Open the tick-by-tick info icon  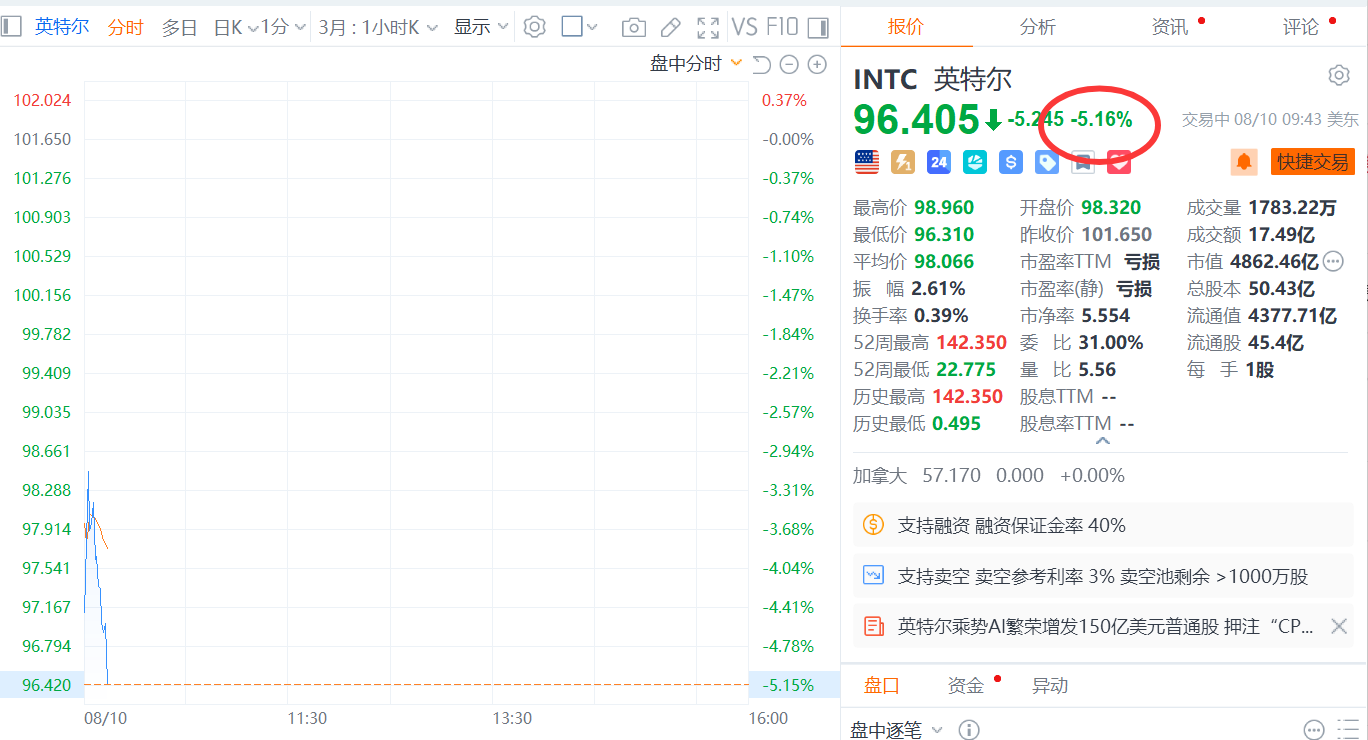tap(968, 730)
